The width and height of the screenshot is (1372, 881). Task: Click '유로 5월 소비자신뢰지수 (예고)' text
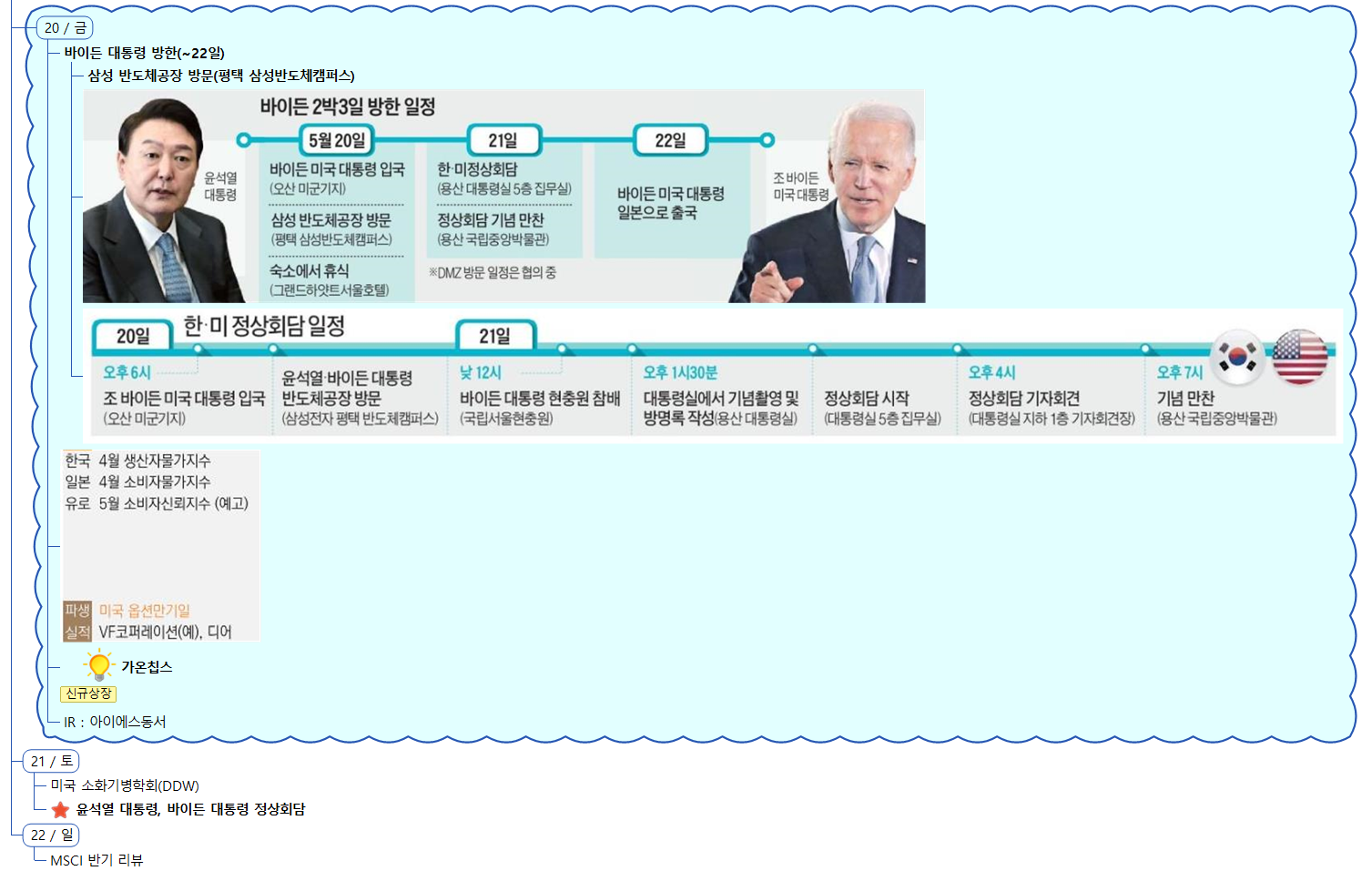click(157, 503)
